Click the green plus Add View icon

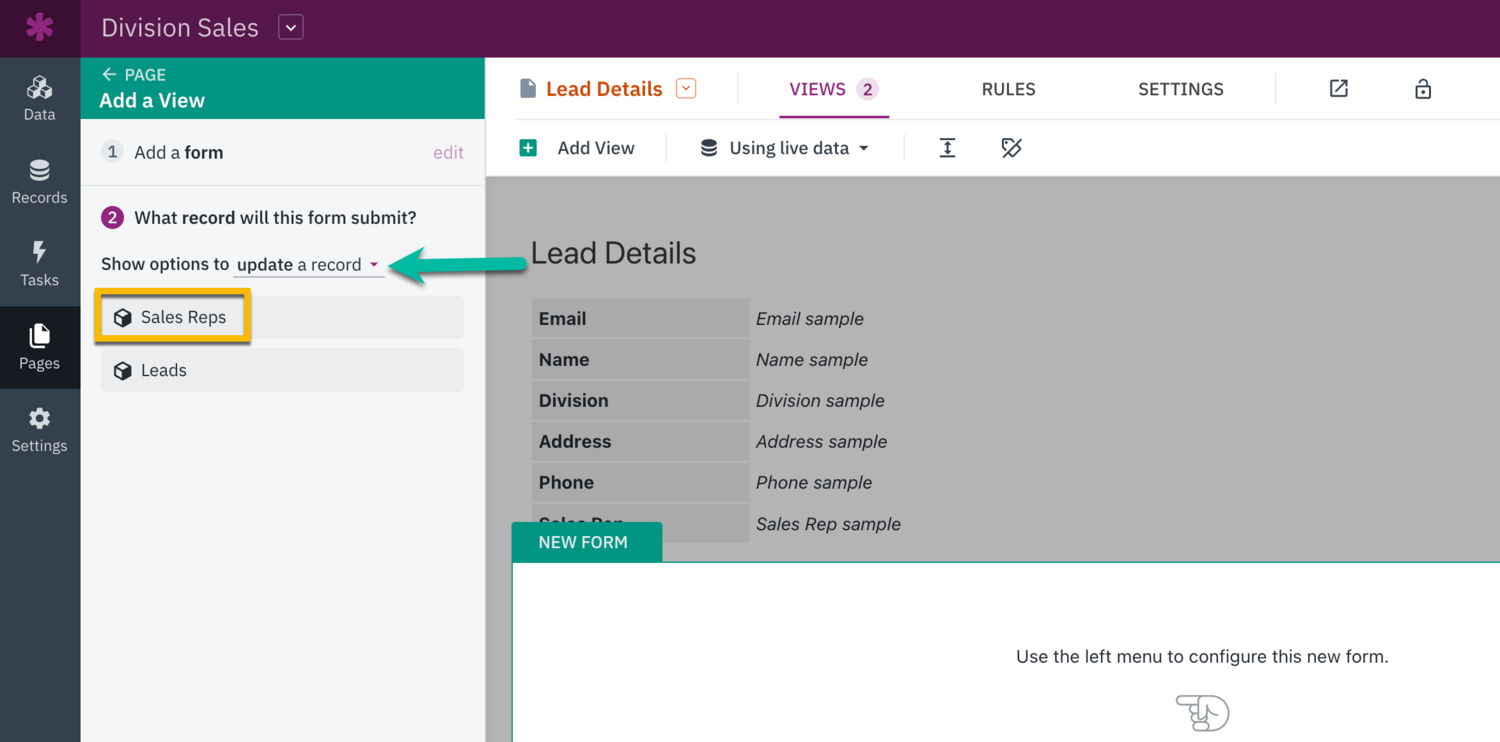tap(528, 148)
